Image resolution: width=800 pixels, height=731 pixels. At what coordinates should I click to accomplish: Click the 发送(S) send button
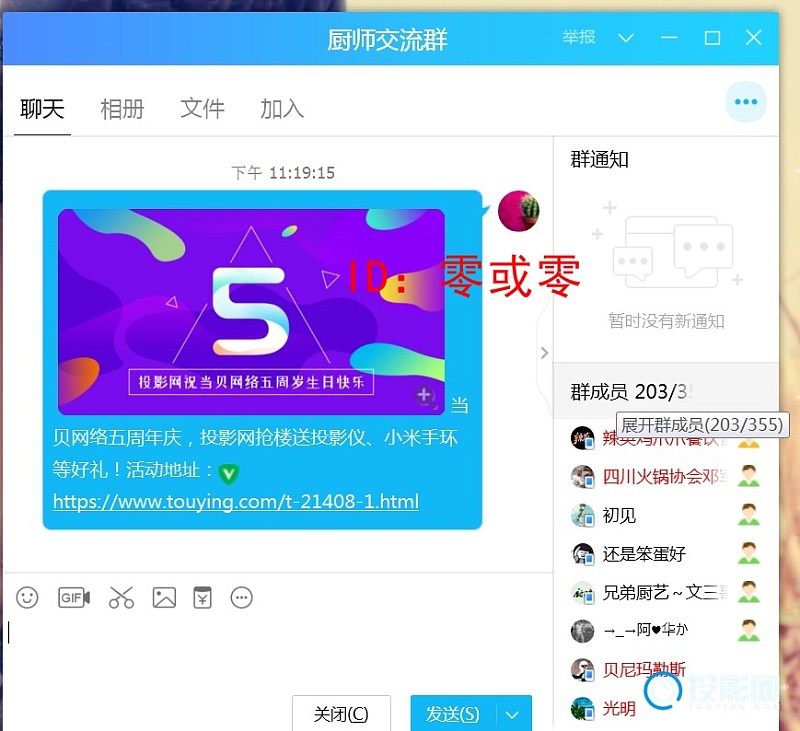[454, 714]
